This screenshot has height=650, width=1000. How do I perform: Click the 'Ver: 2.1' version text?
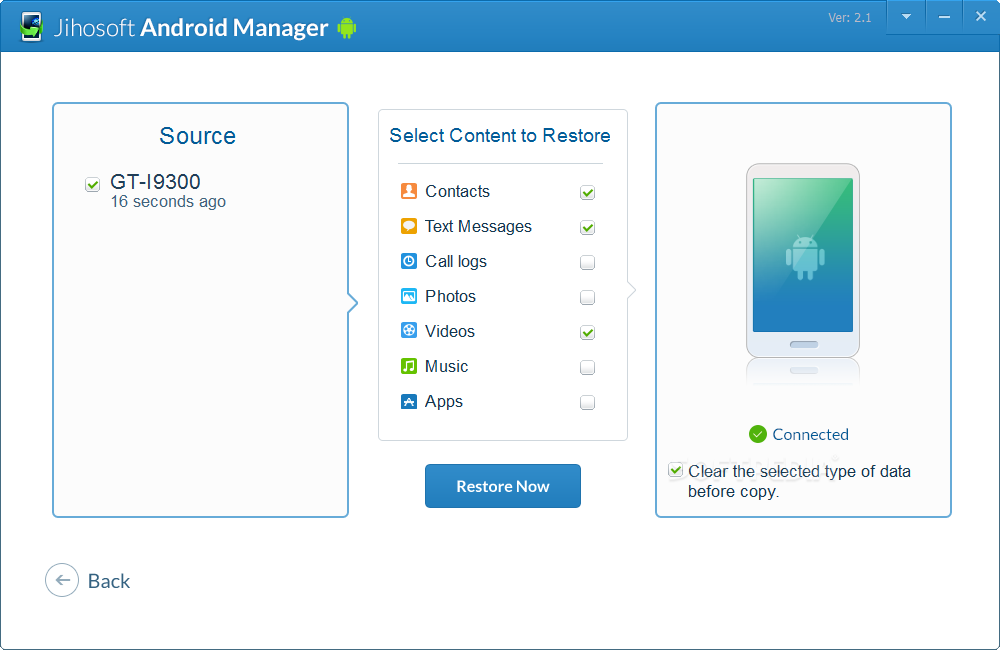[x=849, y=18]
